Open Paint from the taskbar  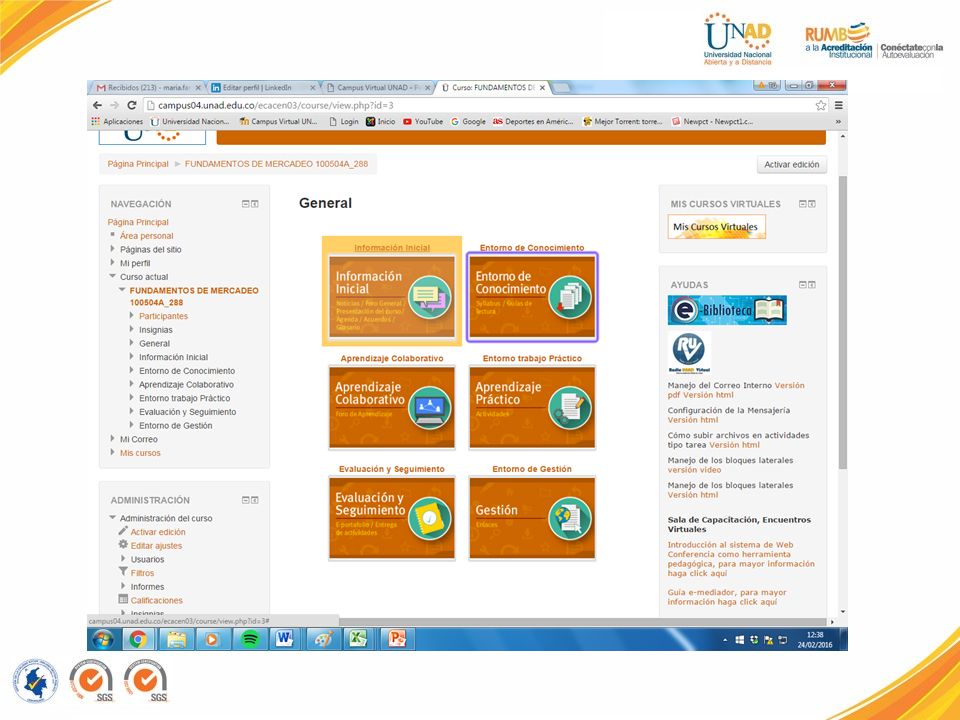point(323,639)
